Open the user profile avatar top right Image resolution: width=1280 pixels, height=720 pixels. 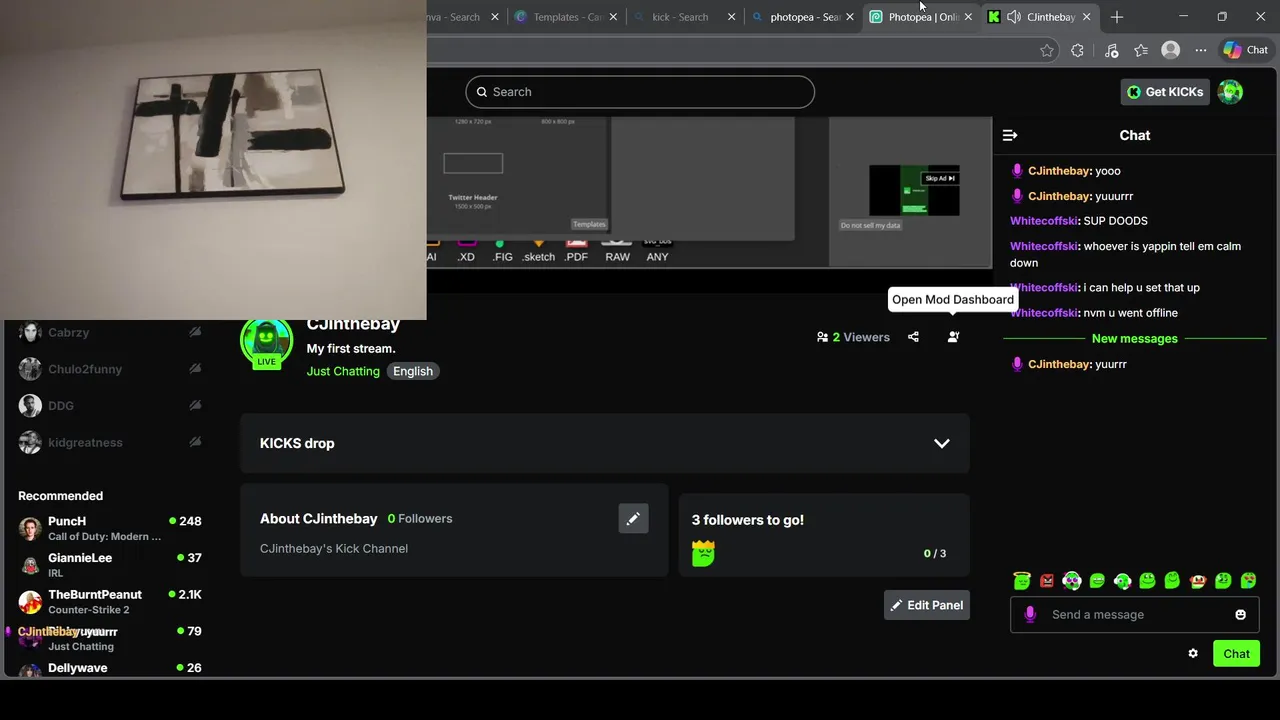point(1230,92)
